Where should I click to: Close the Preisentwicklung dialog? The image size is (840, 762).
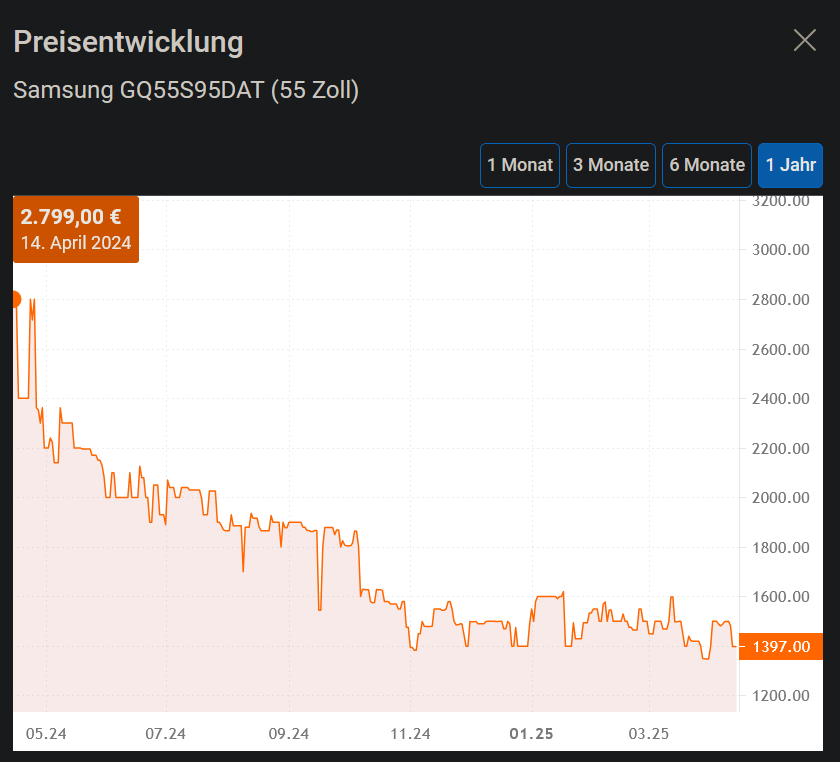pos(805,40)
